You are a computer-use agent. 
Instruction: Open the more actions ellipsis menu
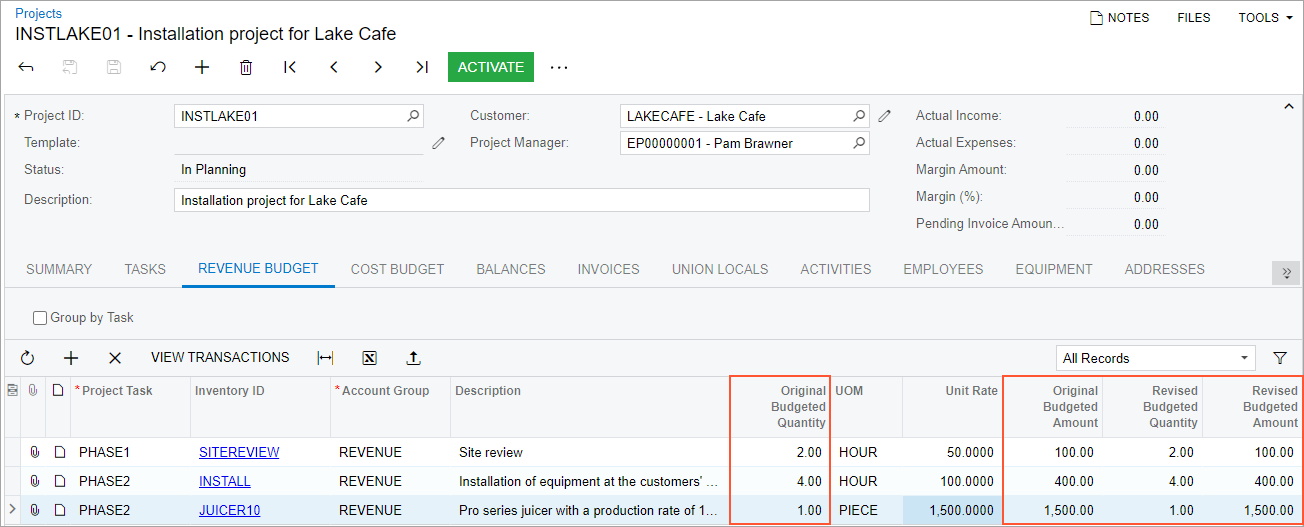559,67
